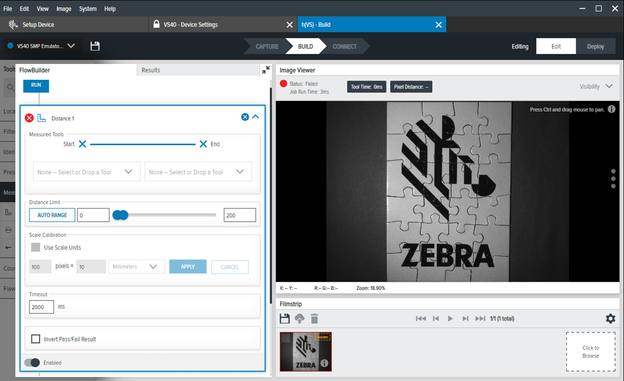Viewport: 624px width, 381px height.
Task: Open the End tool selection dropdown
Action: [198, 172]
